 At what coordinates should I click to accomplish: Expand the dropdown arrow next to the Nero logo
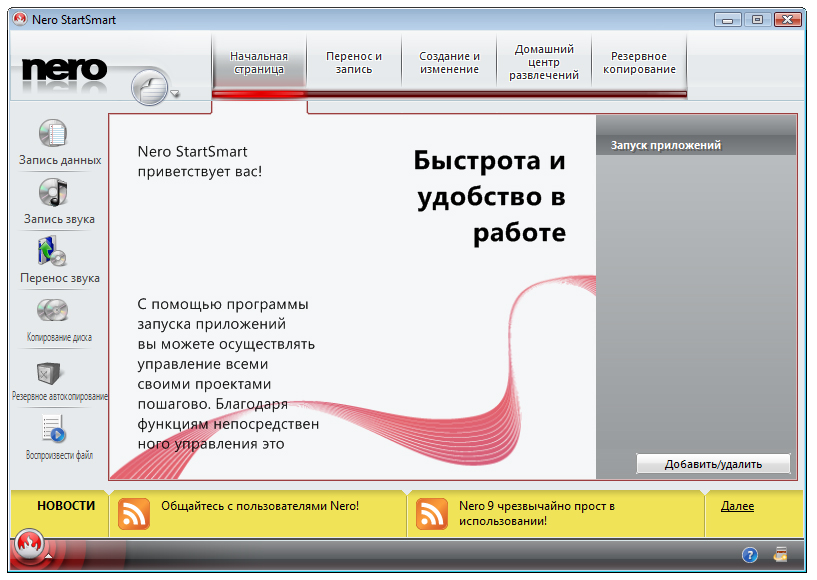[175, 94]
